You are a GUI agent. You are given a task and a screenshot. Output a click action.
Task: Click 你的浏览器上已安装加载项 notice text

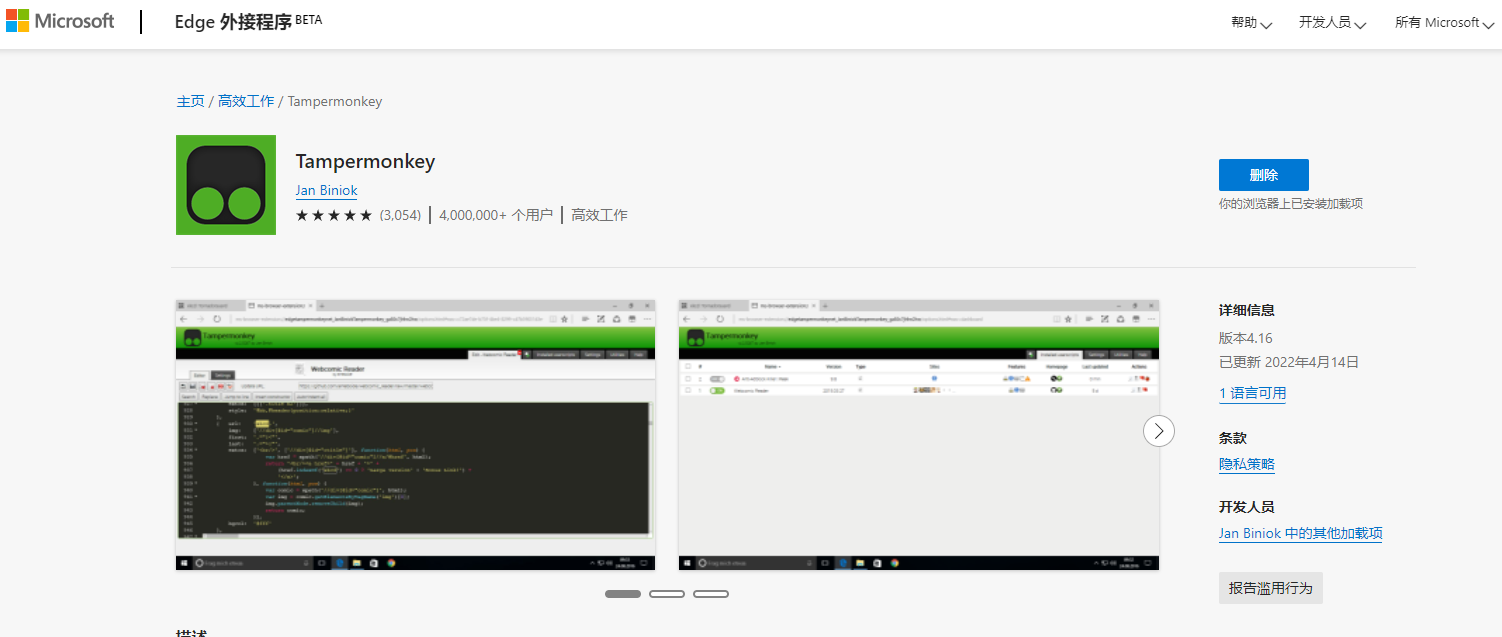pos(1291,204)
